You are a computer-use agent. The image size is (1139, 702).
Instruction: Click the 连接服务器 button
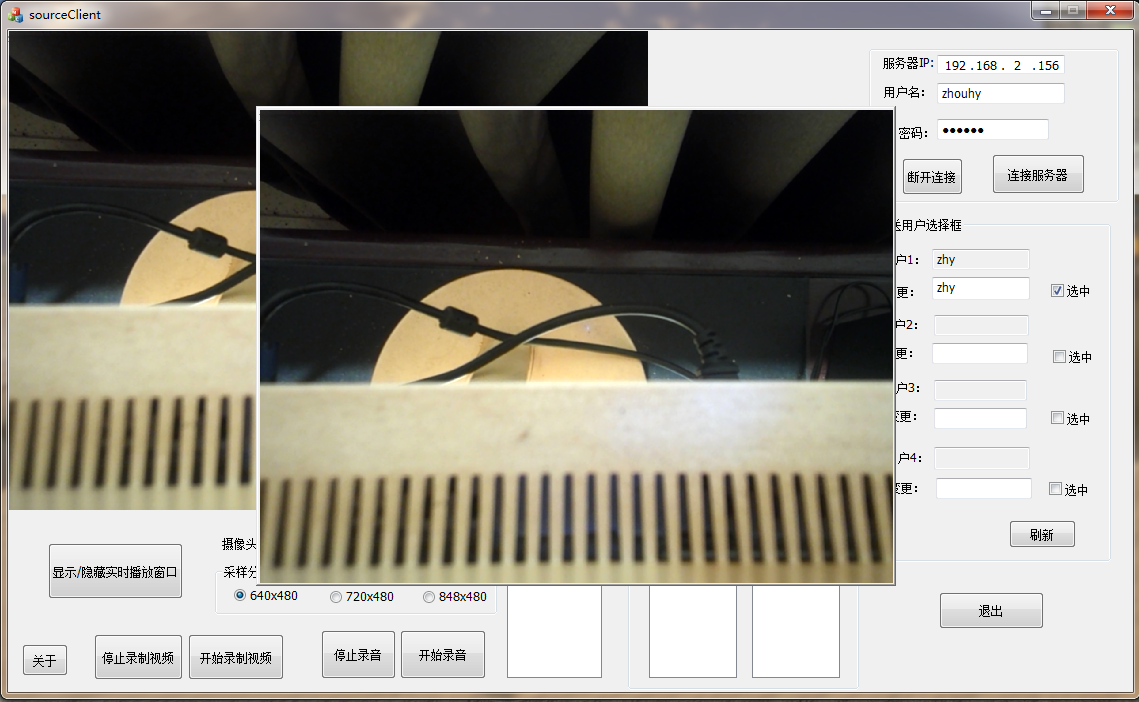pyautogui.click(x=1037, y=175)
